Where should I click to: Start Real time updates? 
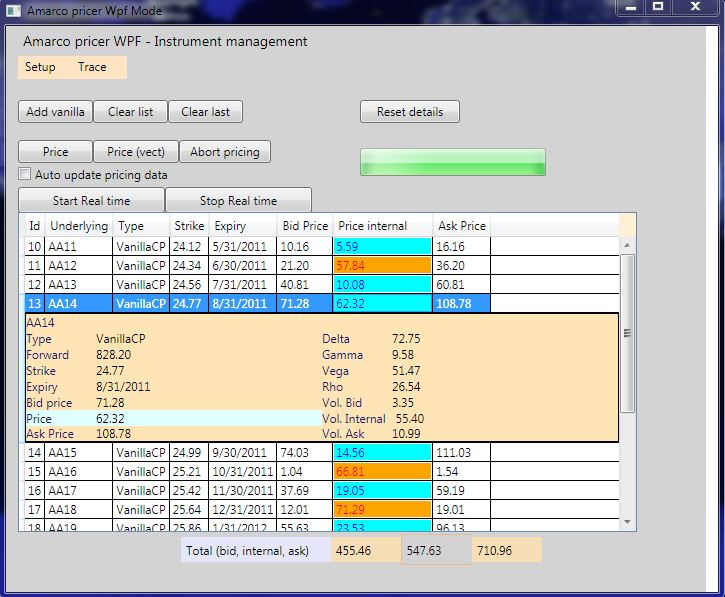[91, 201]
